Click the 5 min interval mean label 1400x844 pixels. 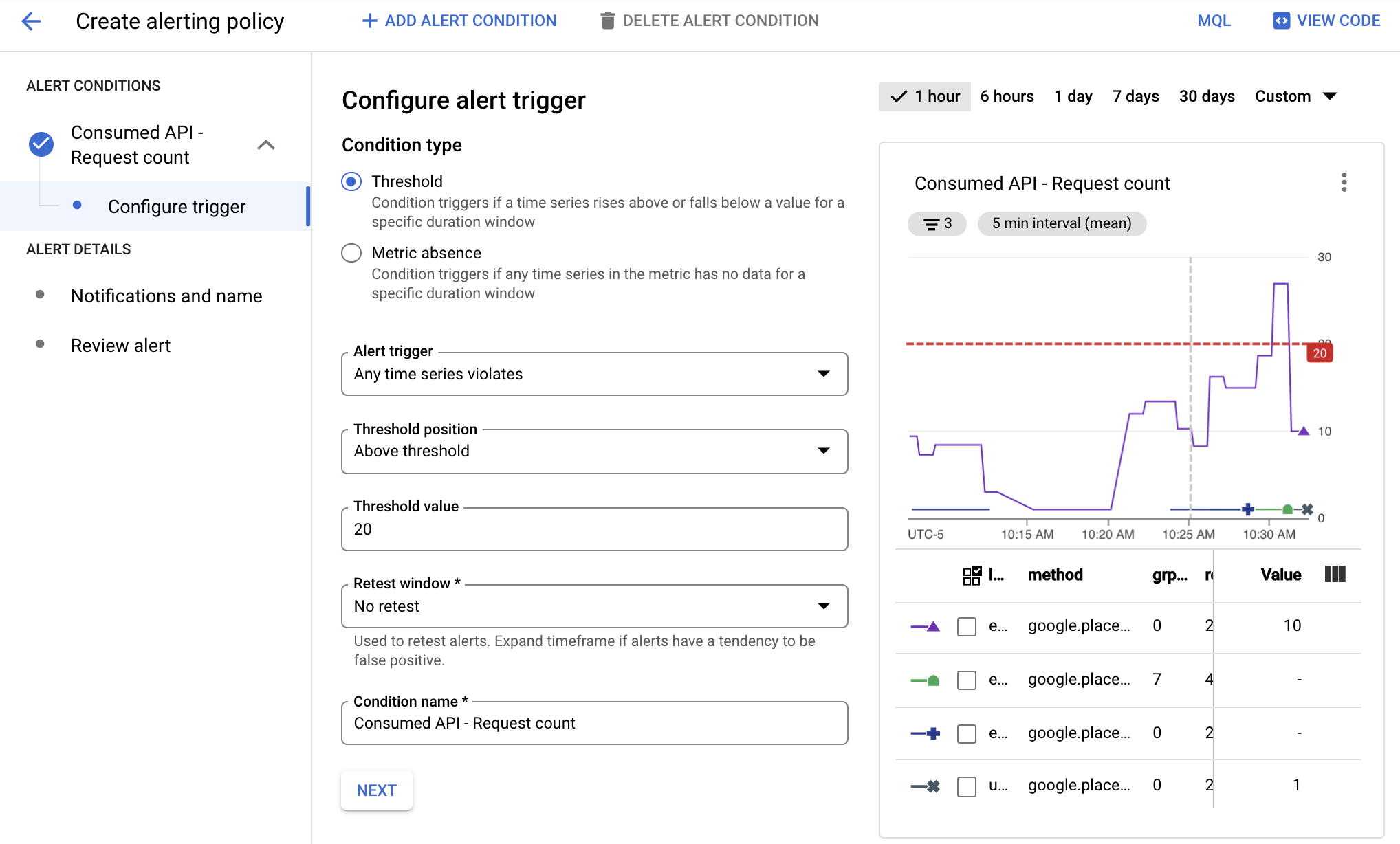click(1062, 222)
